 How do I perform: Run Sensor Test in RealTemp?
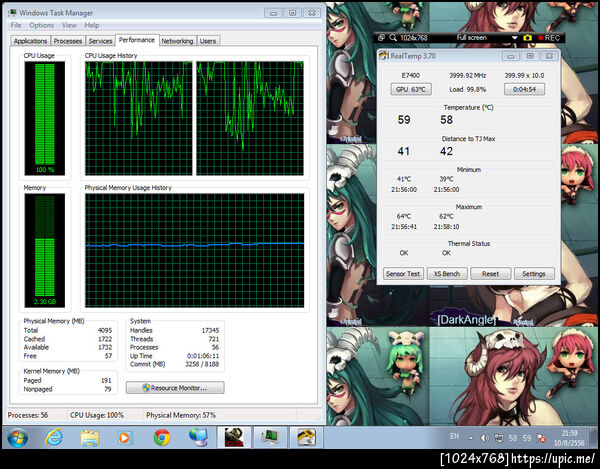tap(403, 274)
